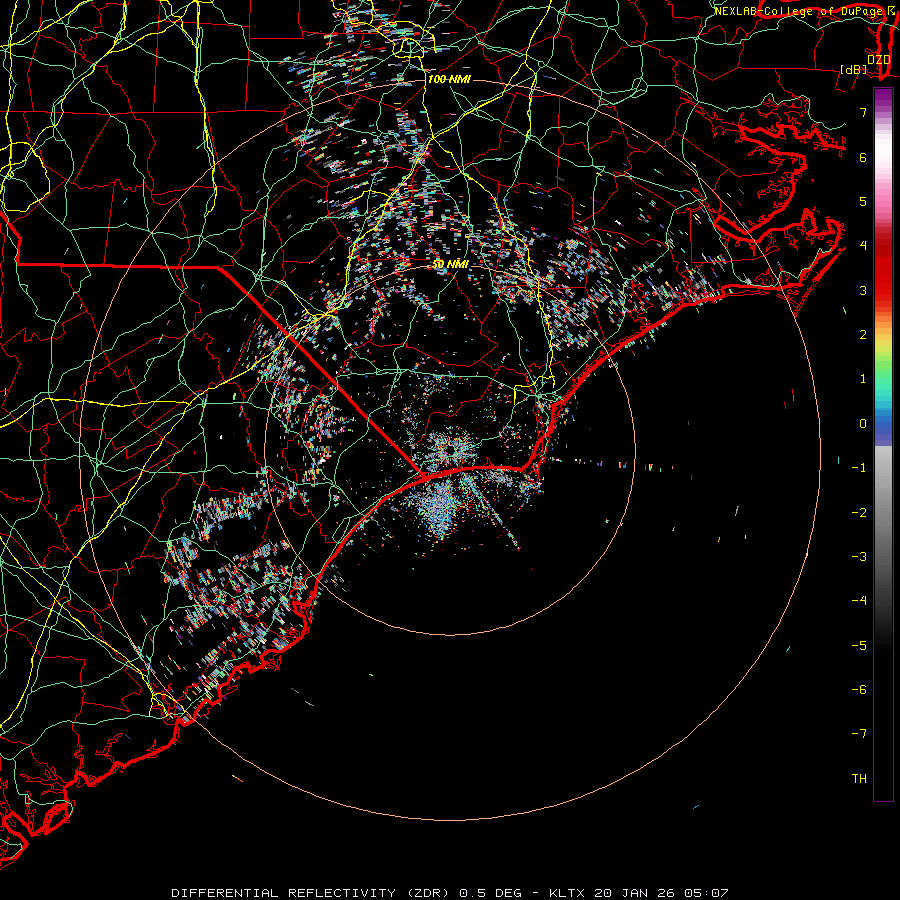
Task: Click the -6 value on the color scale
Action: [859, 690]
